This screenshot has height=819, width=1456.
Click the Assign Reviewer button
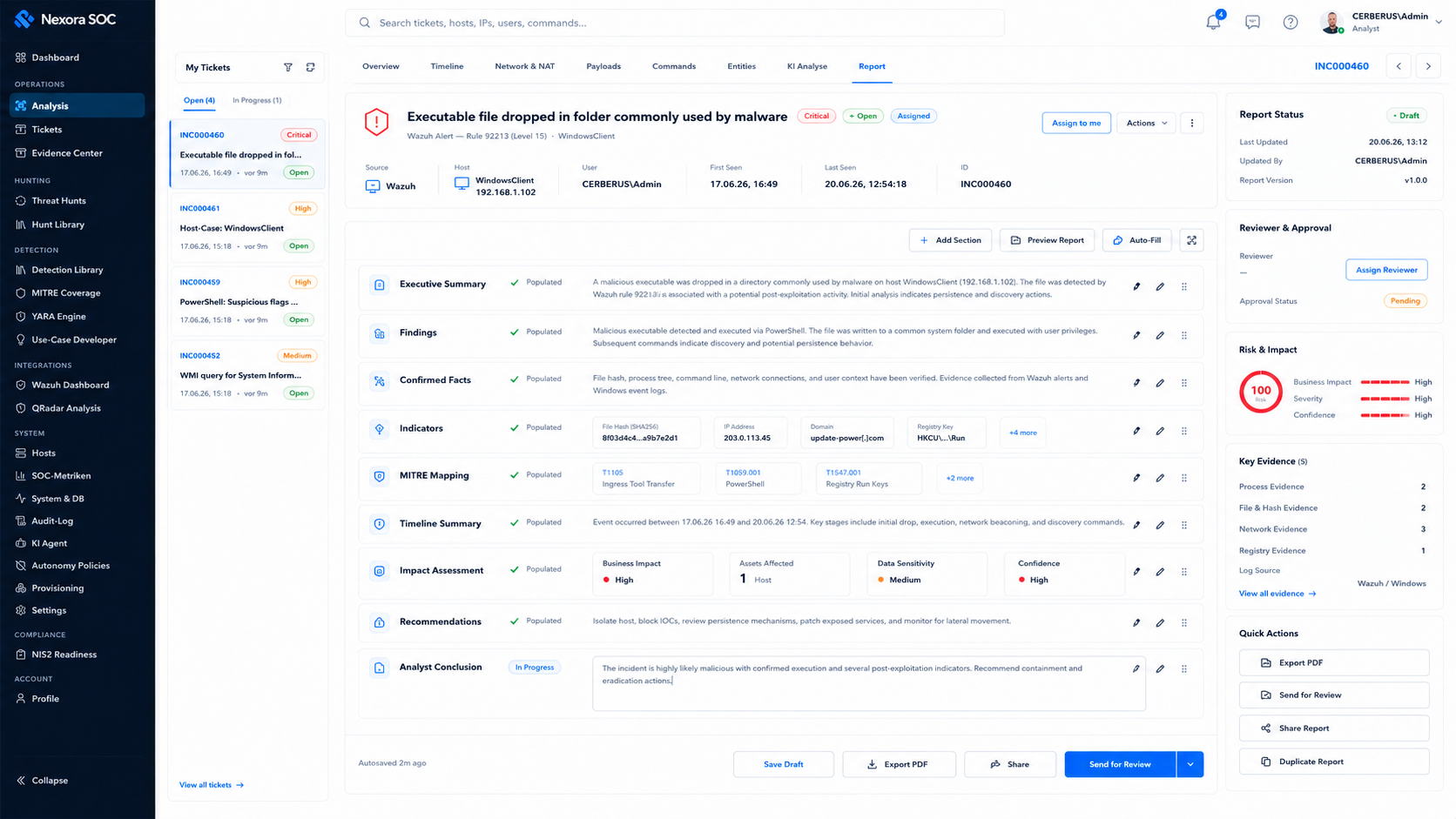click(1386, 270)
